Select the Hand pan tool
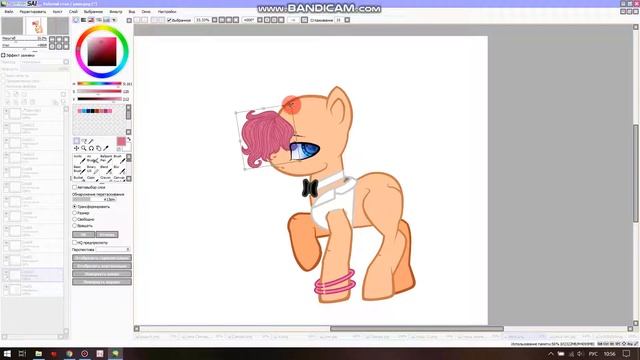Image resolution: width=640 pixels, height=360 pixels. pyautogui.click(x=98, y=148)
